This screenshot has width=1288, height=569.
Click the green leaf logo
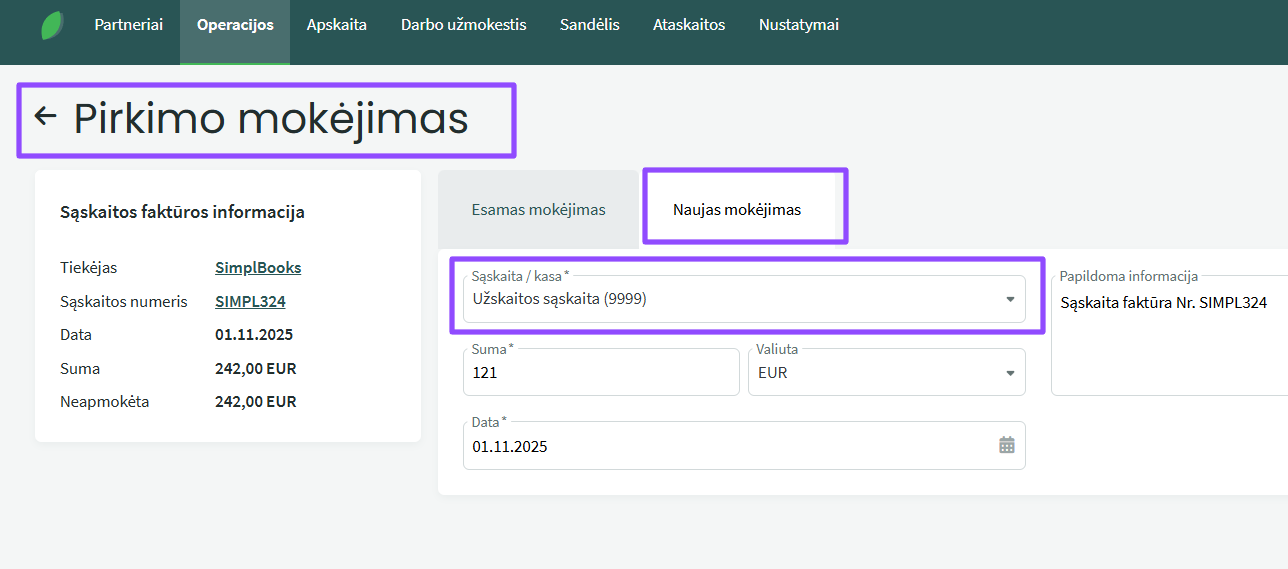(x=51, y=26)
